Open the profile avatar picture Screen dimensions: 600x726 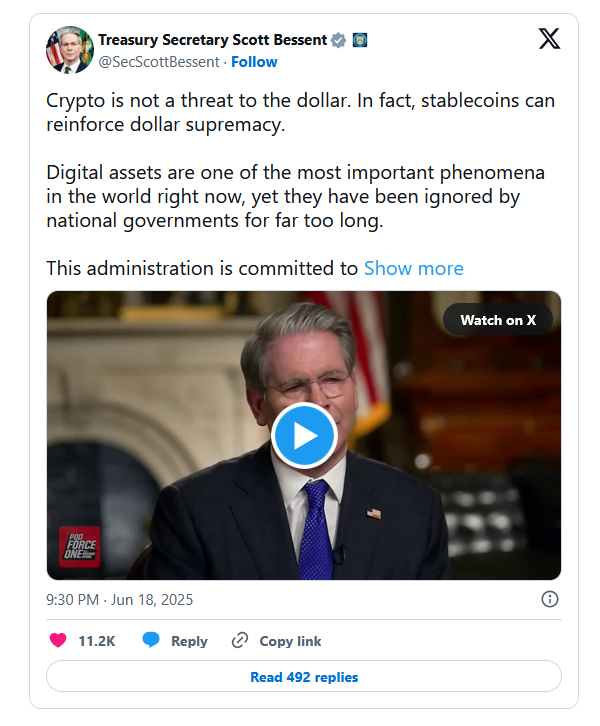point(69,50)
